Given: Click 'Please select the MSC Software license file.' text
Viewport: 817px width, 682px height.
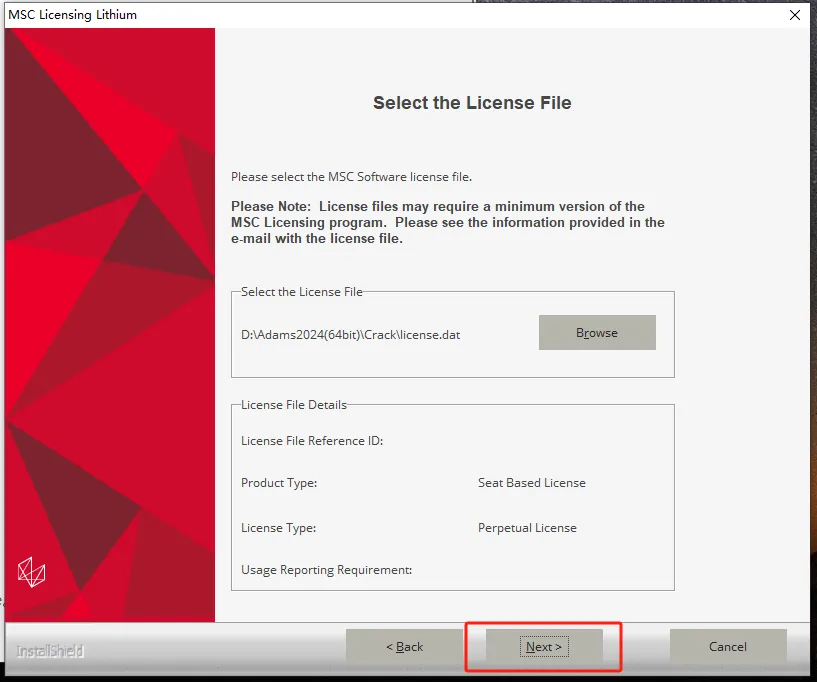Looking at the screenshot, I should click(x=351, y=177).
